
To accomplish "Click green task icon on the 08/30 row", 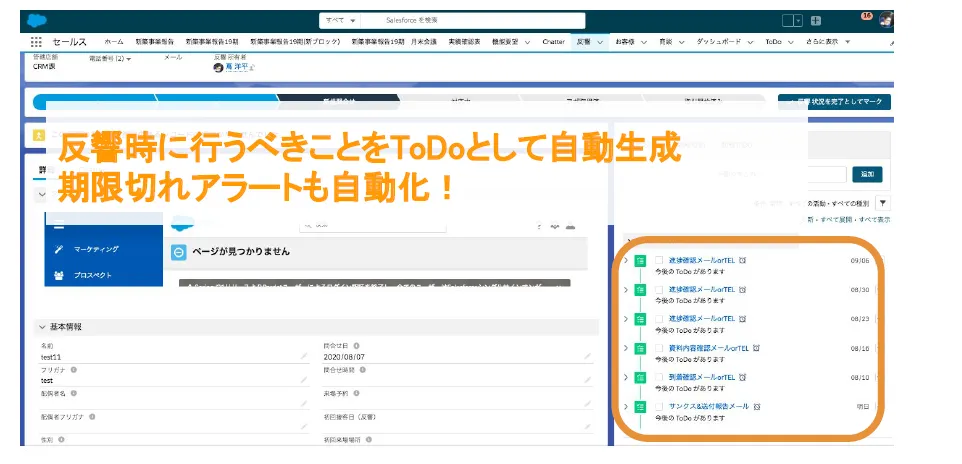I will click(641, 290).
